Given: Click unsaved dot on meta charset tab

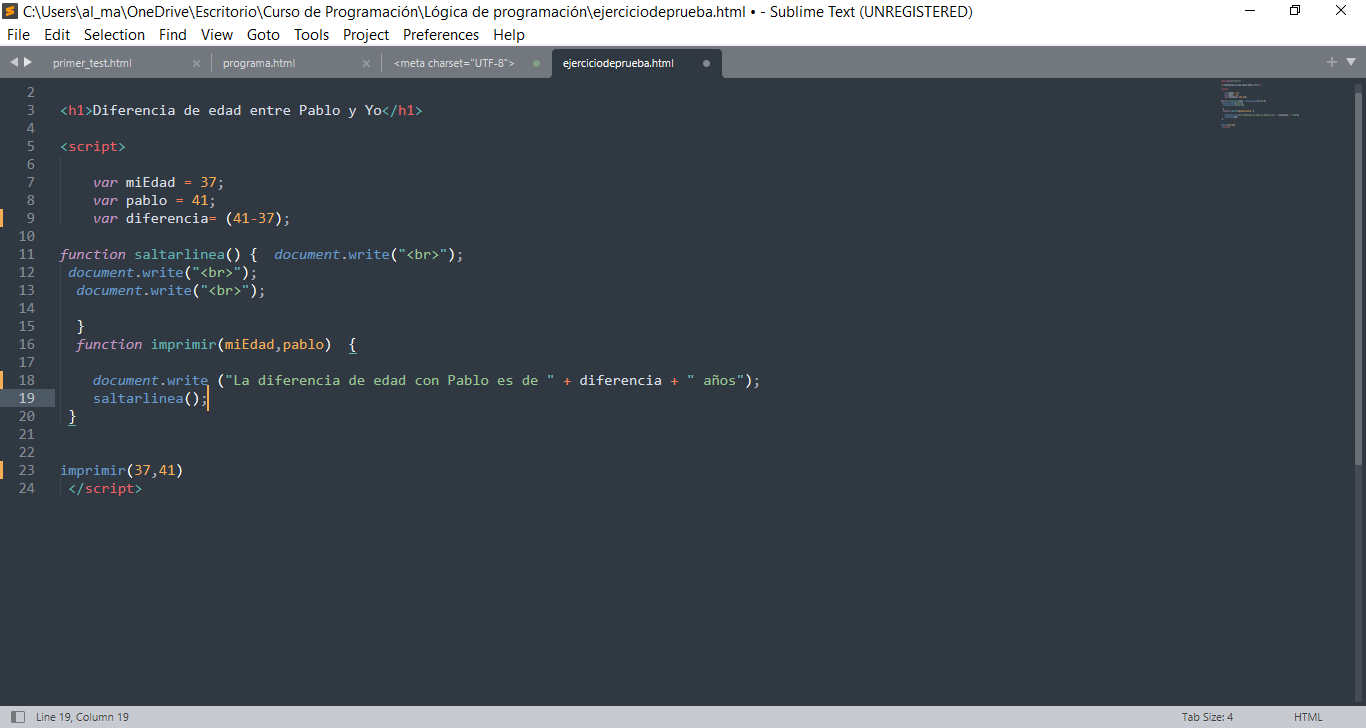Looking at the screenshot, I should click(536, 63).
